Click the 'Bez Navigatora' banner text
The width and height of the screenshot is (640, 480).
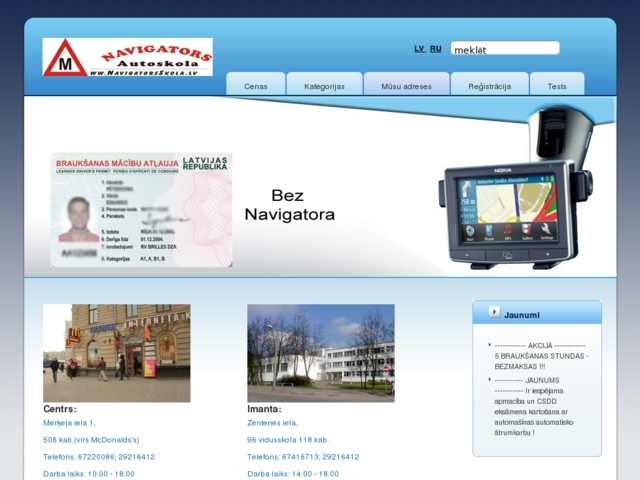[x=289, y=205]
